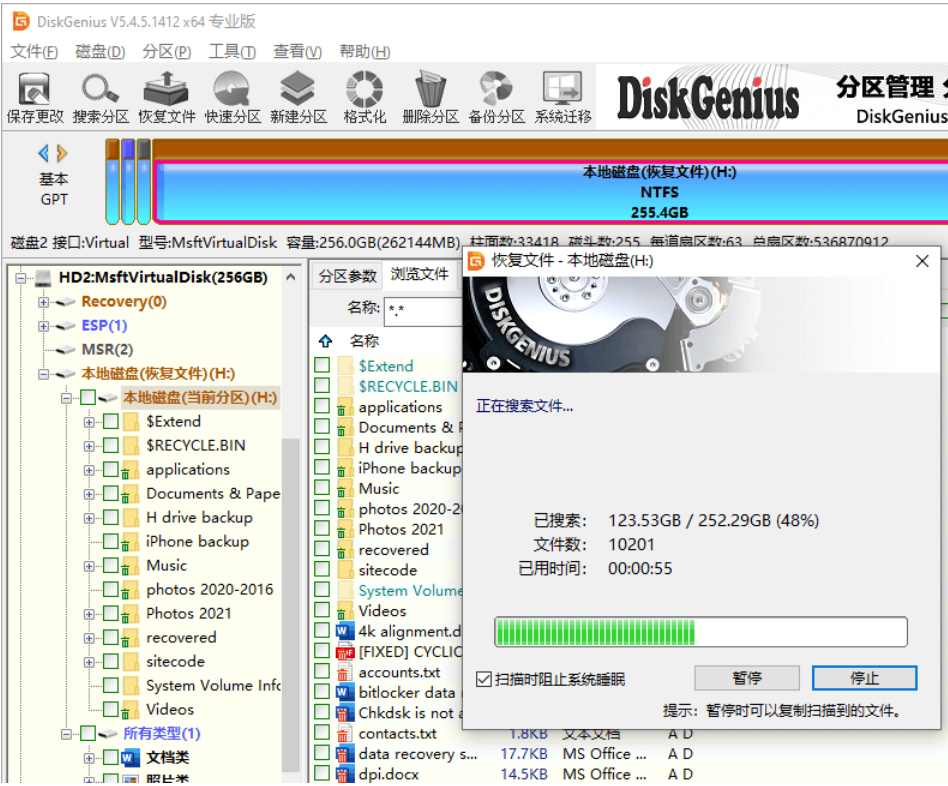Tick the applications folder checkbox in file list

(x=322, y=406)
